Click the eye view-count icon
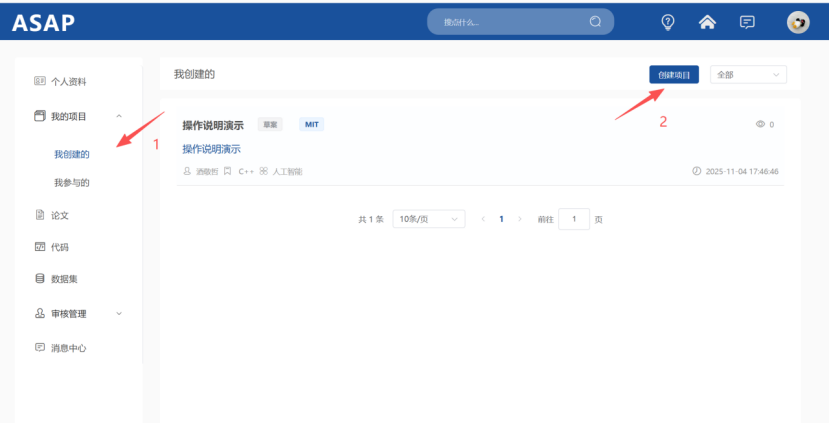The image size is (829, 423). [760, 124]
